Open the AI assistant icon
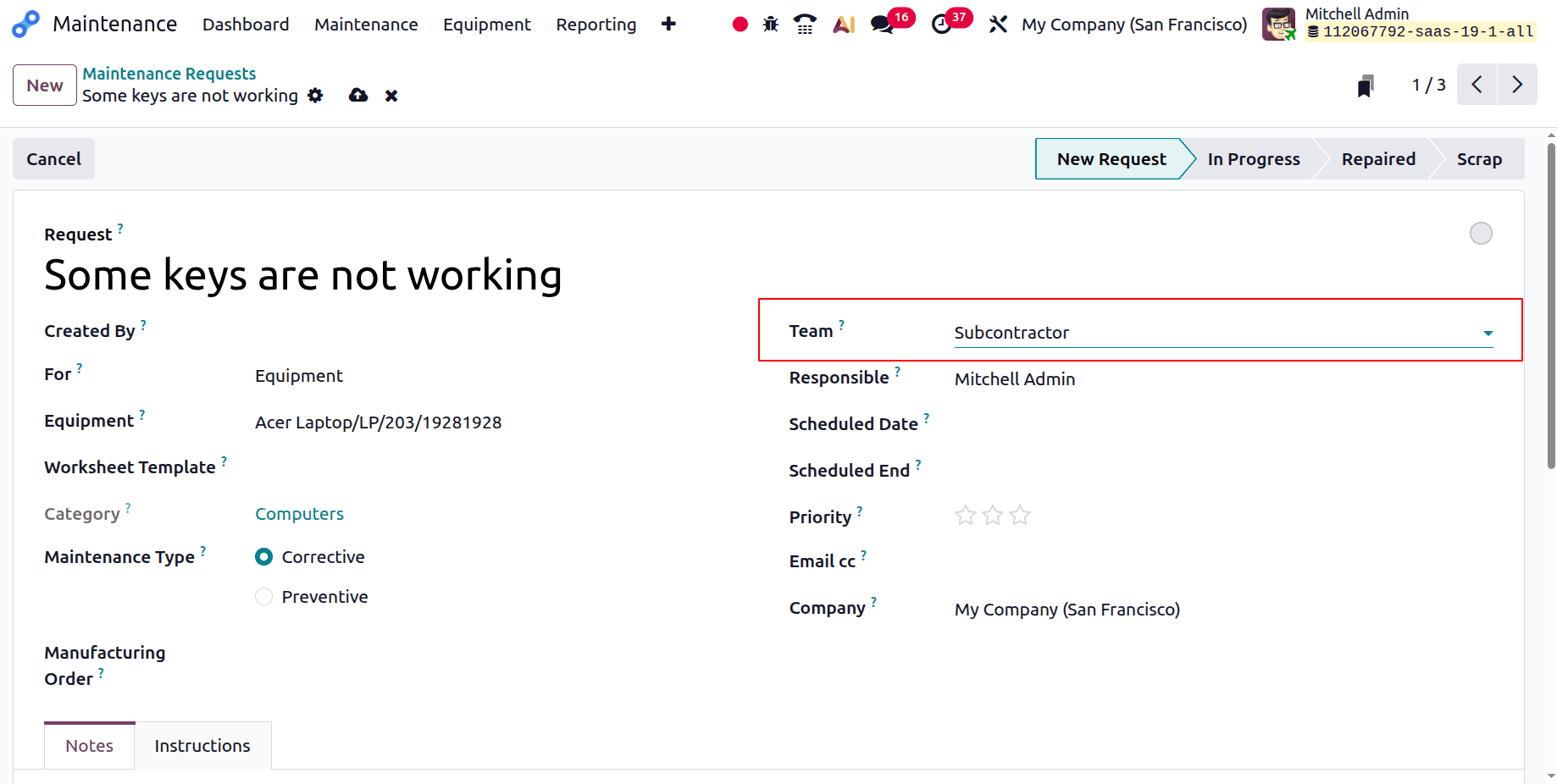The height and width of the screenshot is (784, 1557). pyautogui.click(x=844, y=25)
